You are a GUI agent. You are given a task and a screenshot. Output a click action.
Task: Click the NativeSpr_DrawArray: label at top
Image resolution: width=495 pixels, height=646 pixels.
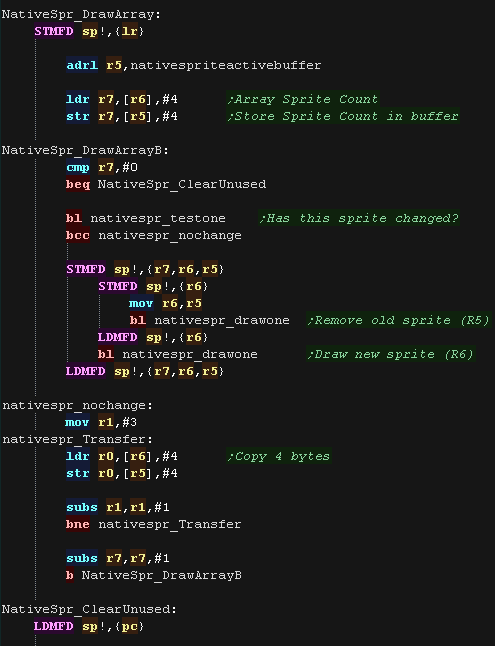pos(81,14)
